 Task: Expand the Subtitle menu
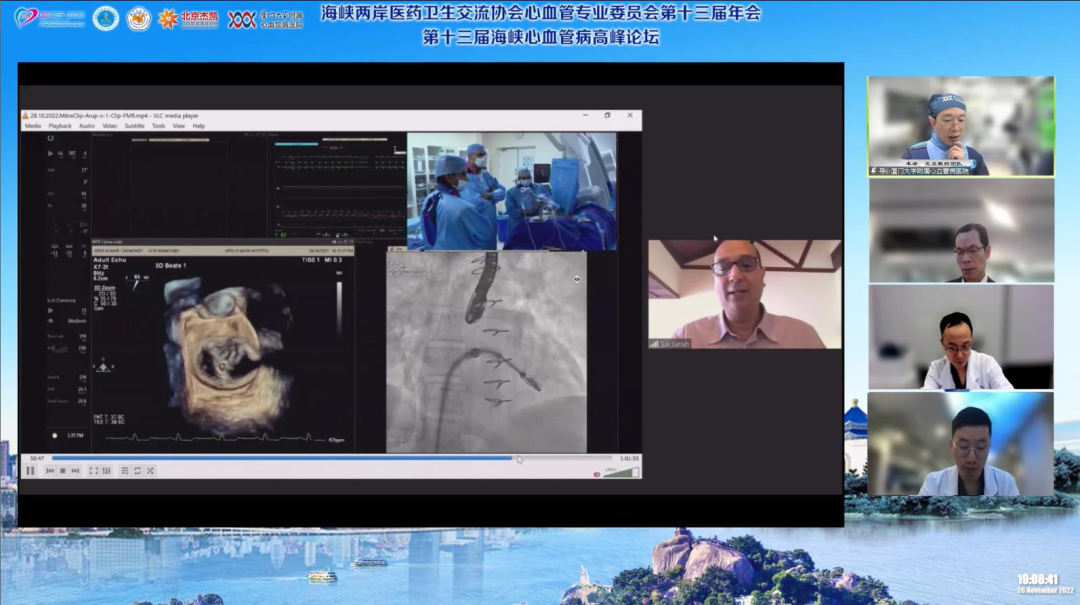[x=134, y=126]
